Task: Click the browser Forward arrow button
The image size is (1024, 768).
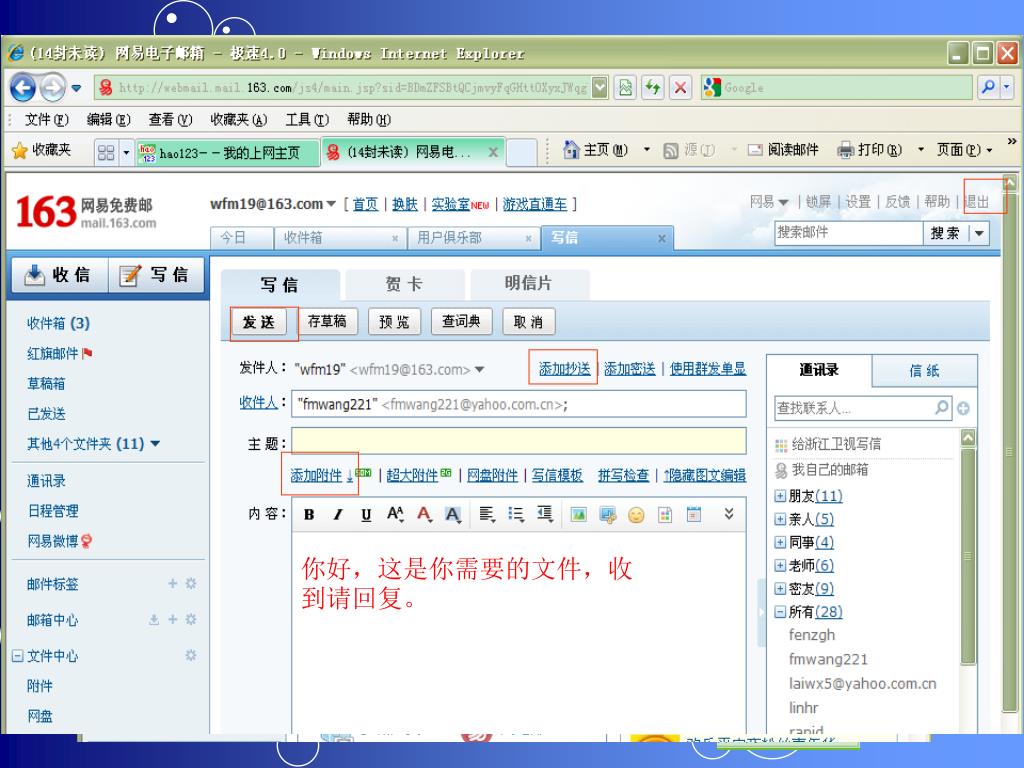Action: (52, 88)
